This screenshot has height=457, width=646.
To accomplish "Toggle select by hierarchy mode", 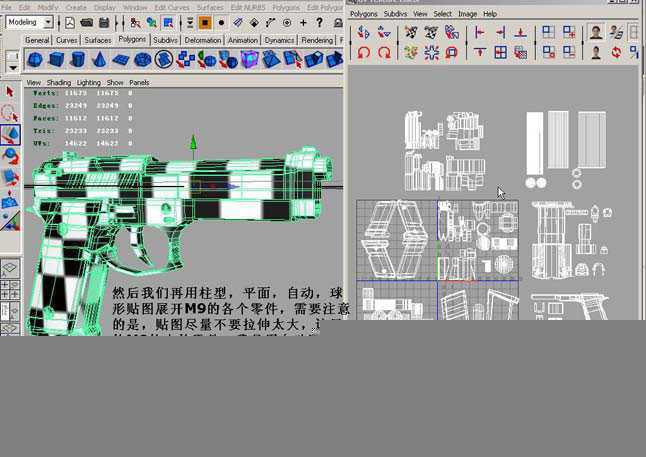I will point(135,23).
